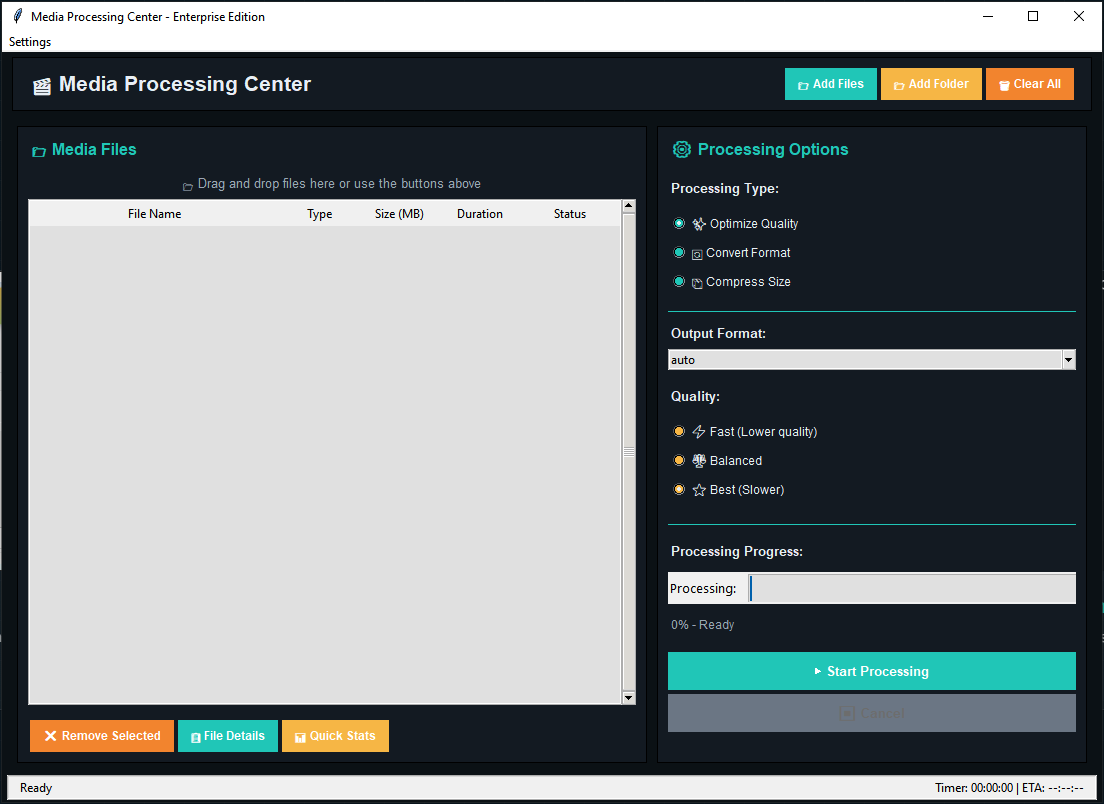The height and width of the screenshot is (804, 1104).
Task: Select the Optimize Quality radio button
Action: [x=680, y=224]
